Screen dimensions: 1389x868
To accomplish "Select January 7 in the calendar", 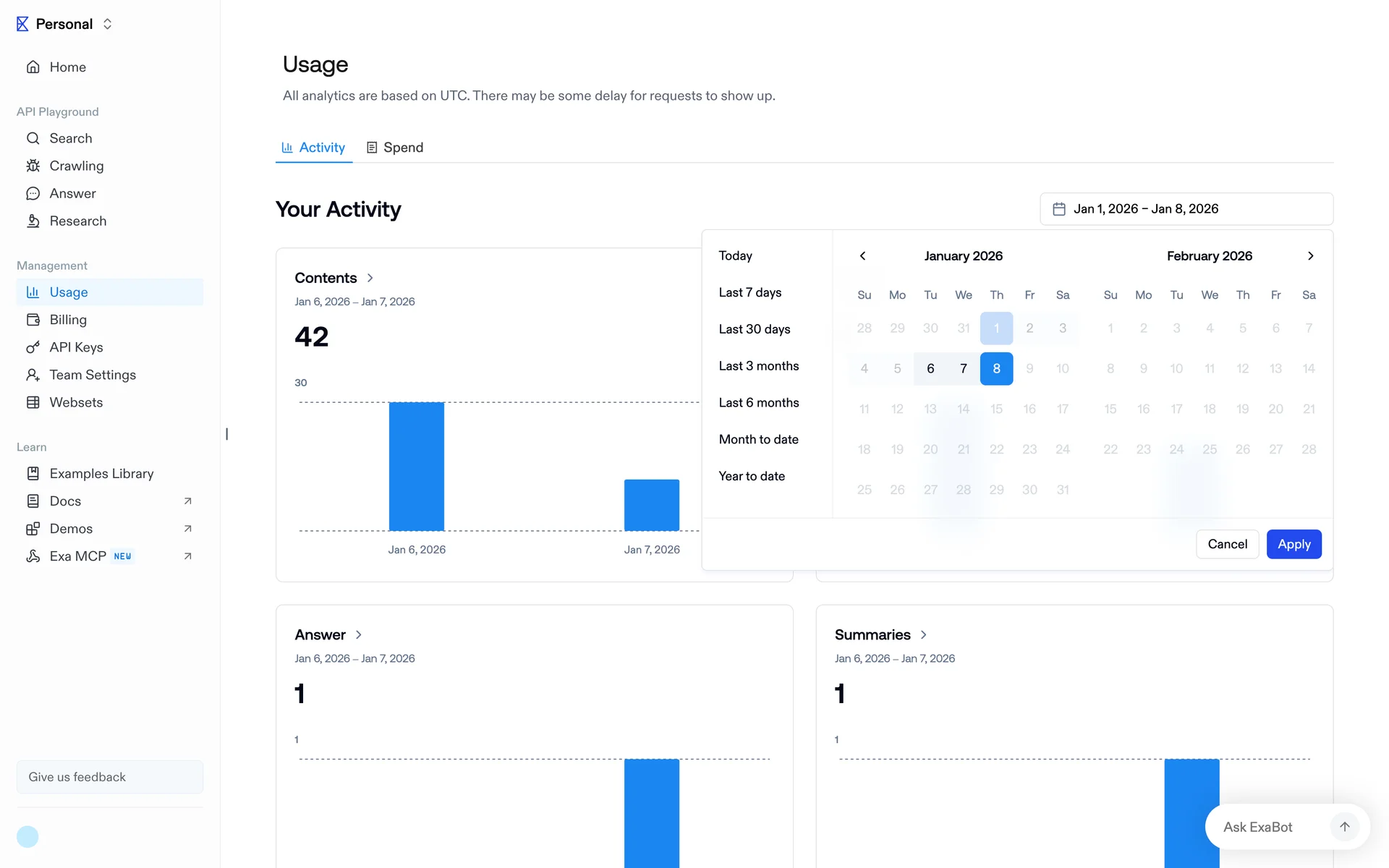I will tap(963, 368).
